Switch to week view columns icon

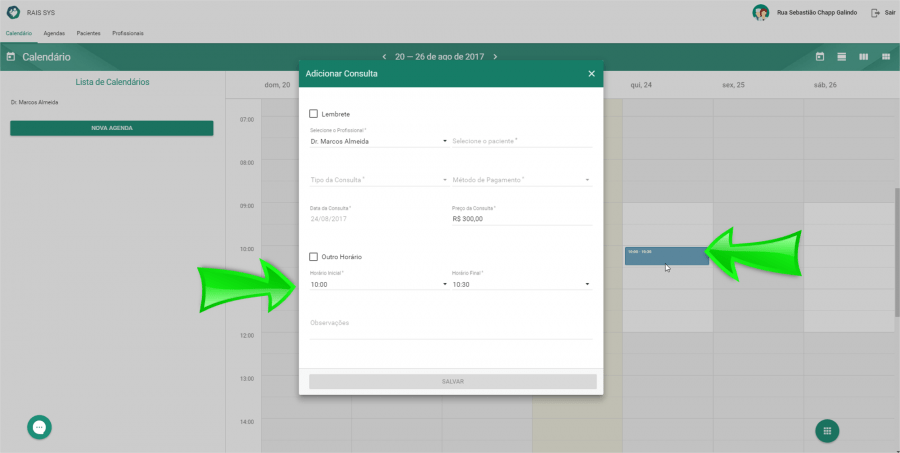(x=863, y=56)
